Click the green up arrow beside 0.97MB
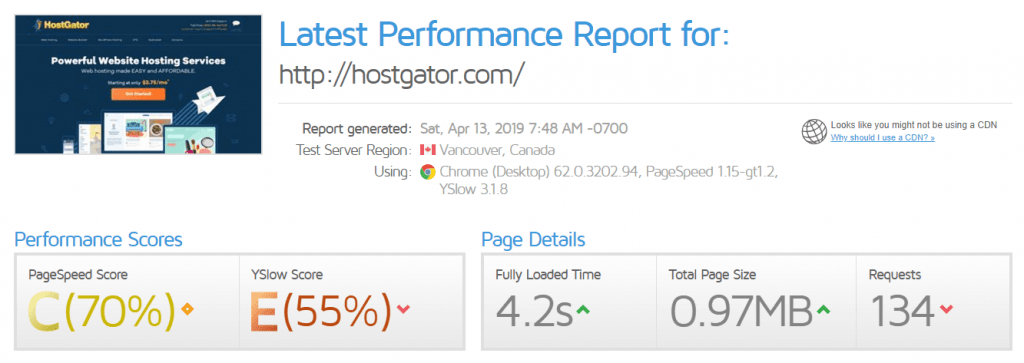Viewport: 1024px width, 363px height. pyautogui.click(x=822, y=309)
